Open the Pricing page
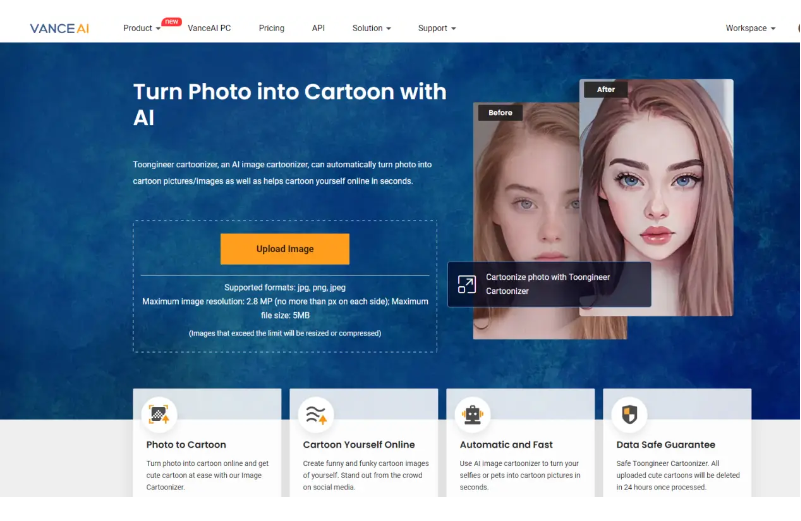Viewport: 801px width, 521px height. click(271, 28)
